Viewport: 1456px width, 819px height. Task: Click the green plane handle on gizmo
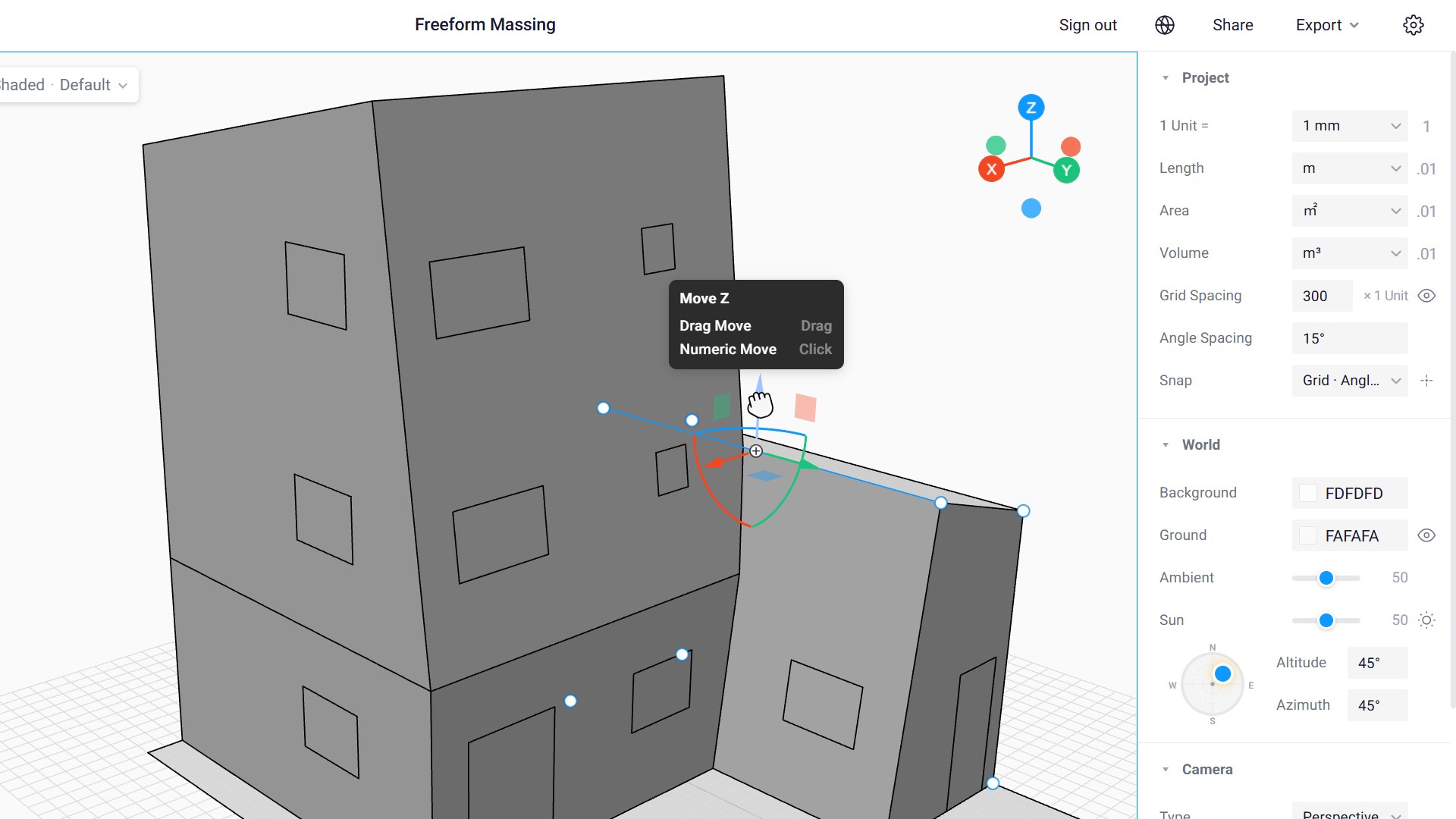coord(721,406)
